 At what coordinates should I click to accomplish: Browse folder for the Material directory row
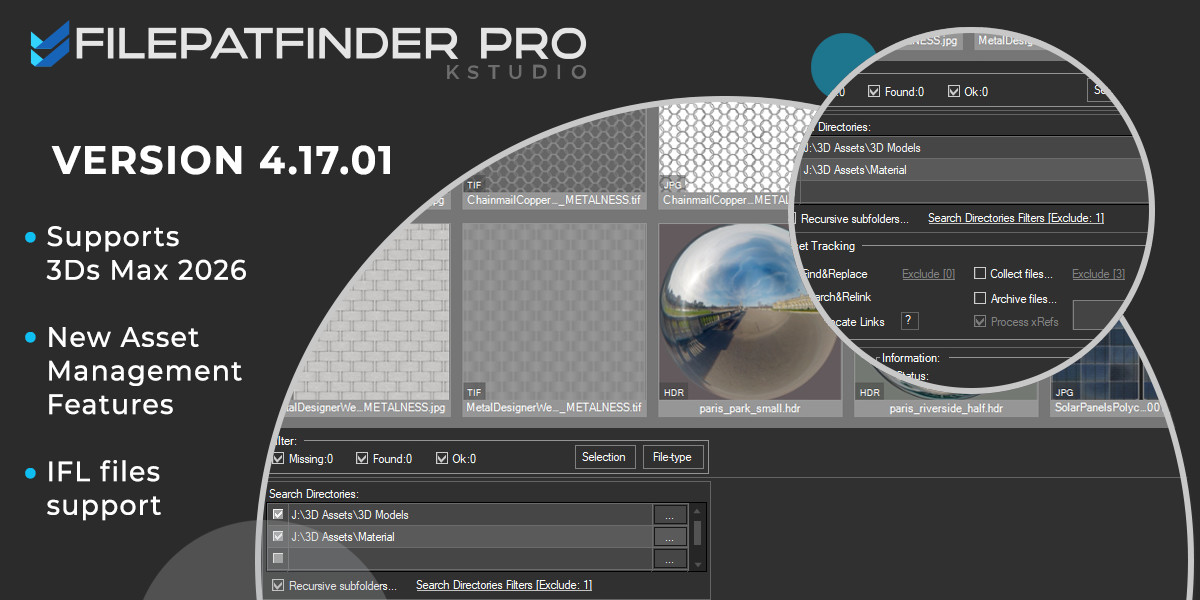[670, 536]
